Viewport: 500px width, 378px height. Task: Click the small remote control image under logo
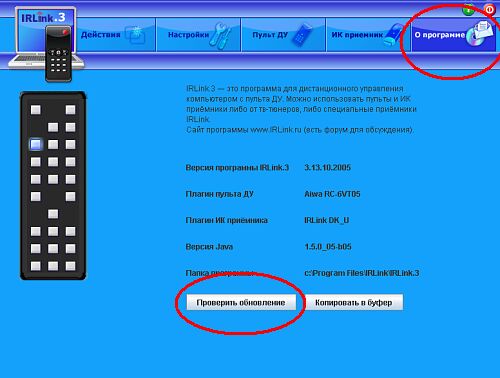58,54
